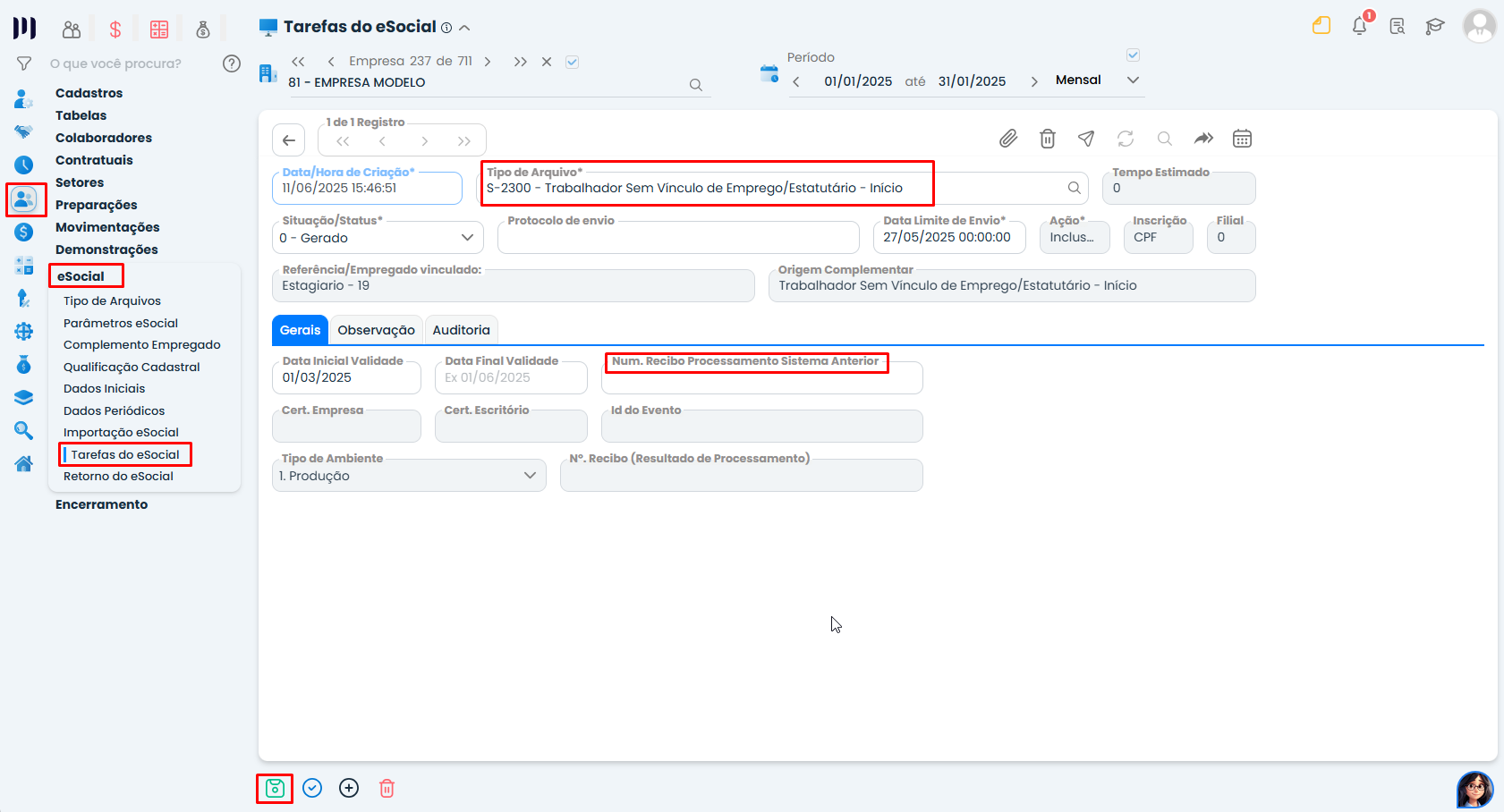
Task: Open Tarefas do eSocial menu item
Action: (x=125, y=454)
